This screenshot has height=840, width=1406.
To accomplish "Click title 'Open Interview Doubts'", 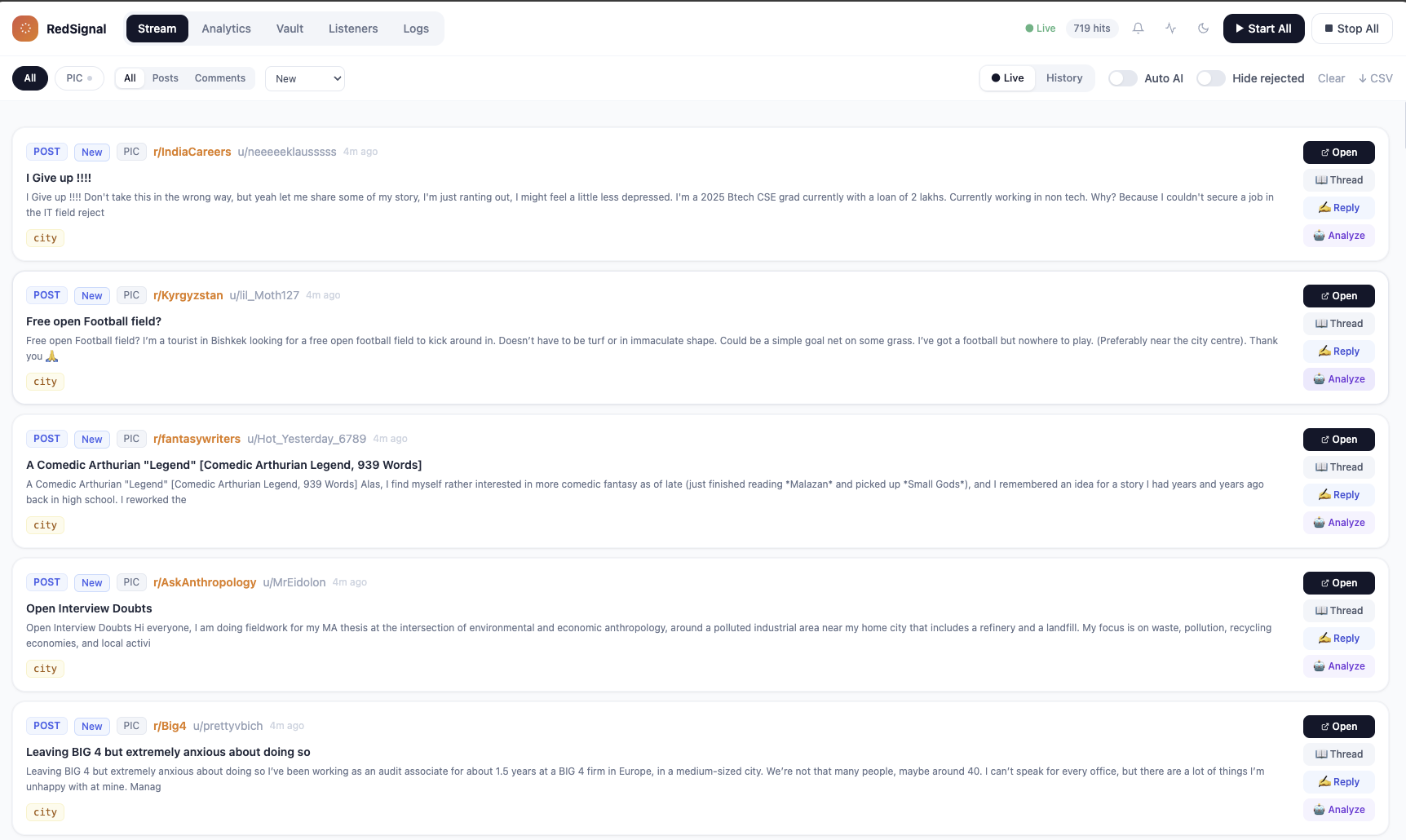I will click(89, 608).
